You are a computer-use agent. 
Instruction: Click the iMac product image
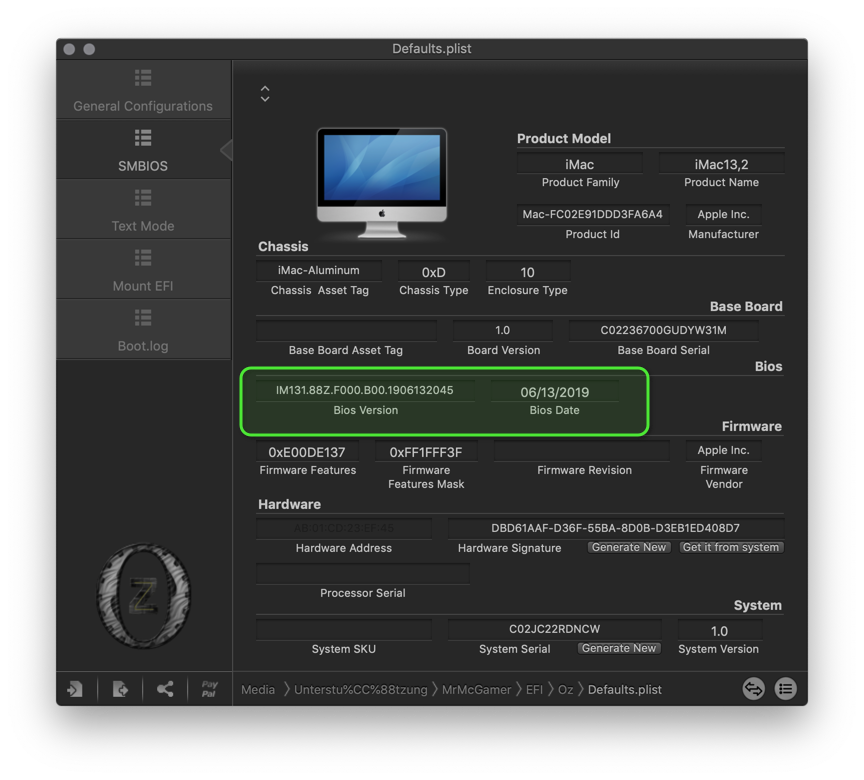click(382, 183)
